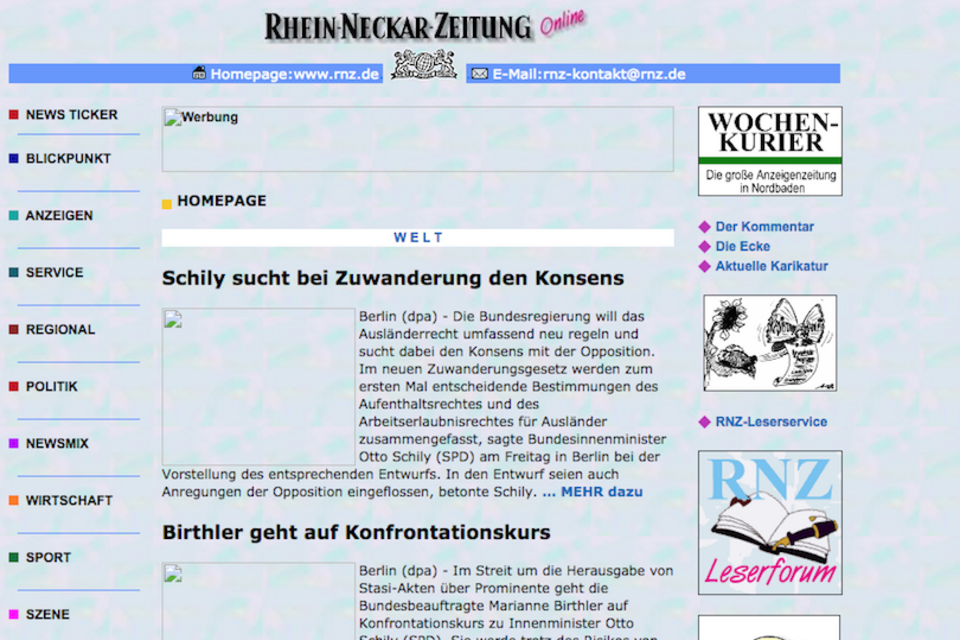This screenshot has width=960, height=640.
Task: Click the teal square beside ANZEIGEN
Action: 13,216
